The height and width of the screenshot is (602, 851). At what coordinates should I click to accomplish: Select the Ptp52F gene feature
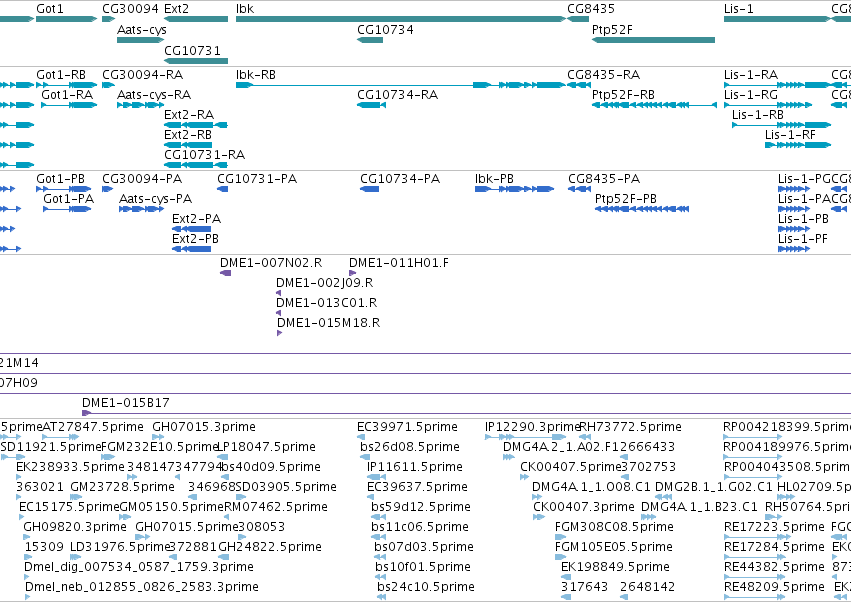click(x=653, y=40)
